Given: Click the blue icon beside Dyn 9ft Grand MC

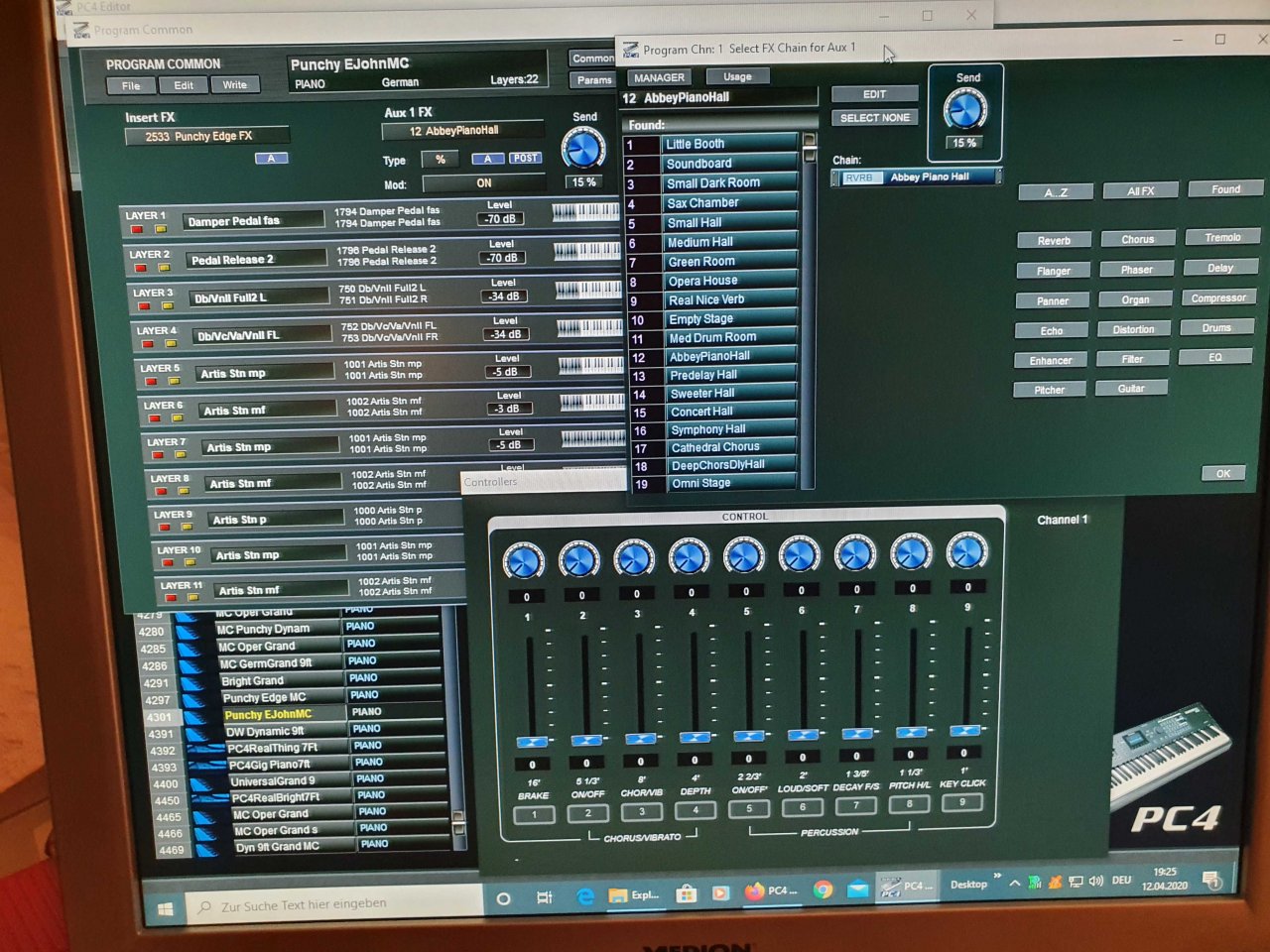Looking at the screenshot, I should pos(208,849).
